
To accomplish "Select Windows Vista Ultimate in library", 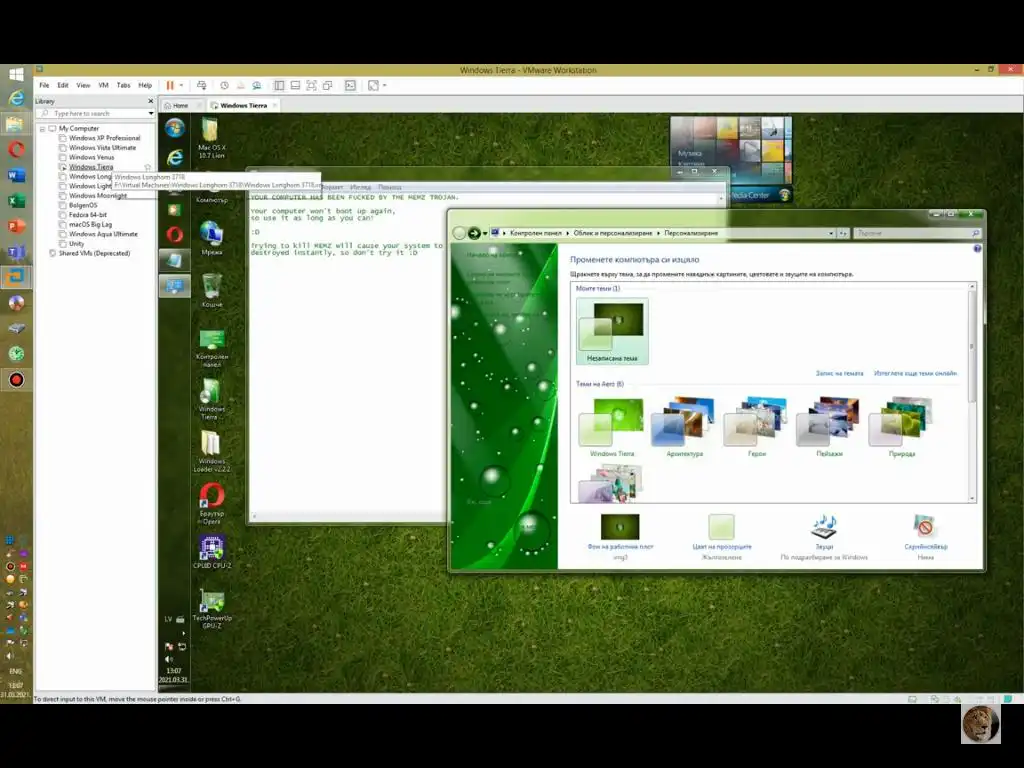I will [103, 148].
